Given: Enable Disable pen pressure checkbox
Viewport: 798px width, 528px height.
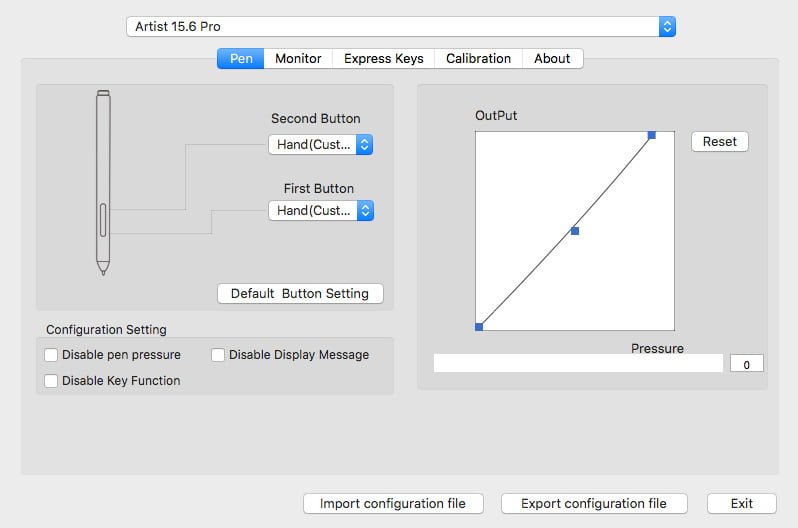Looking at the screenshot, I should click(x=51, y=355).
